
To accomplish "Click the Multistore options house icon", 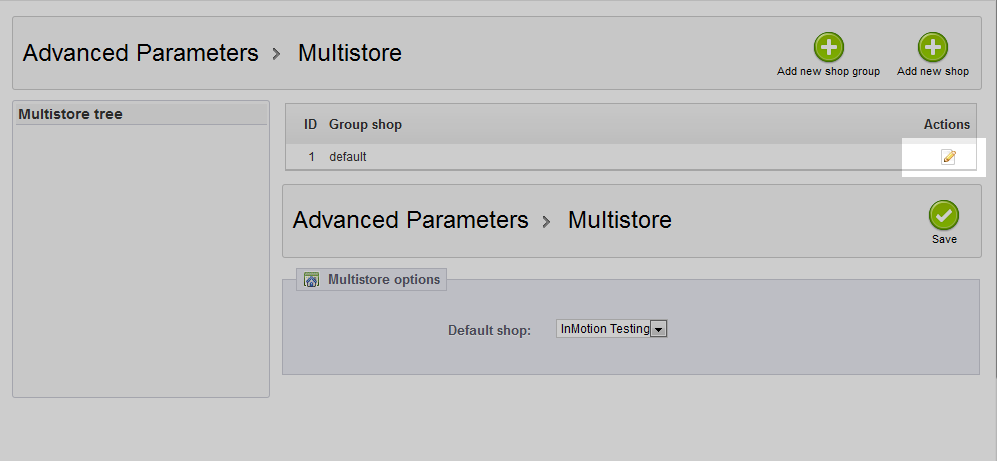I will coord(312,280).
